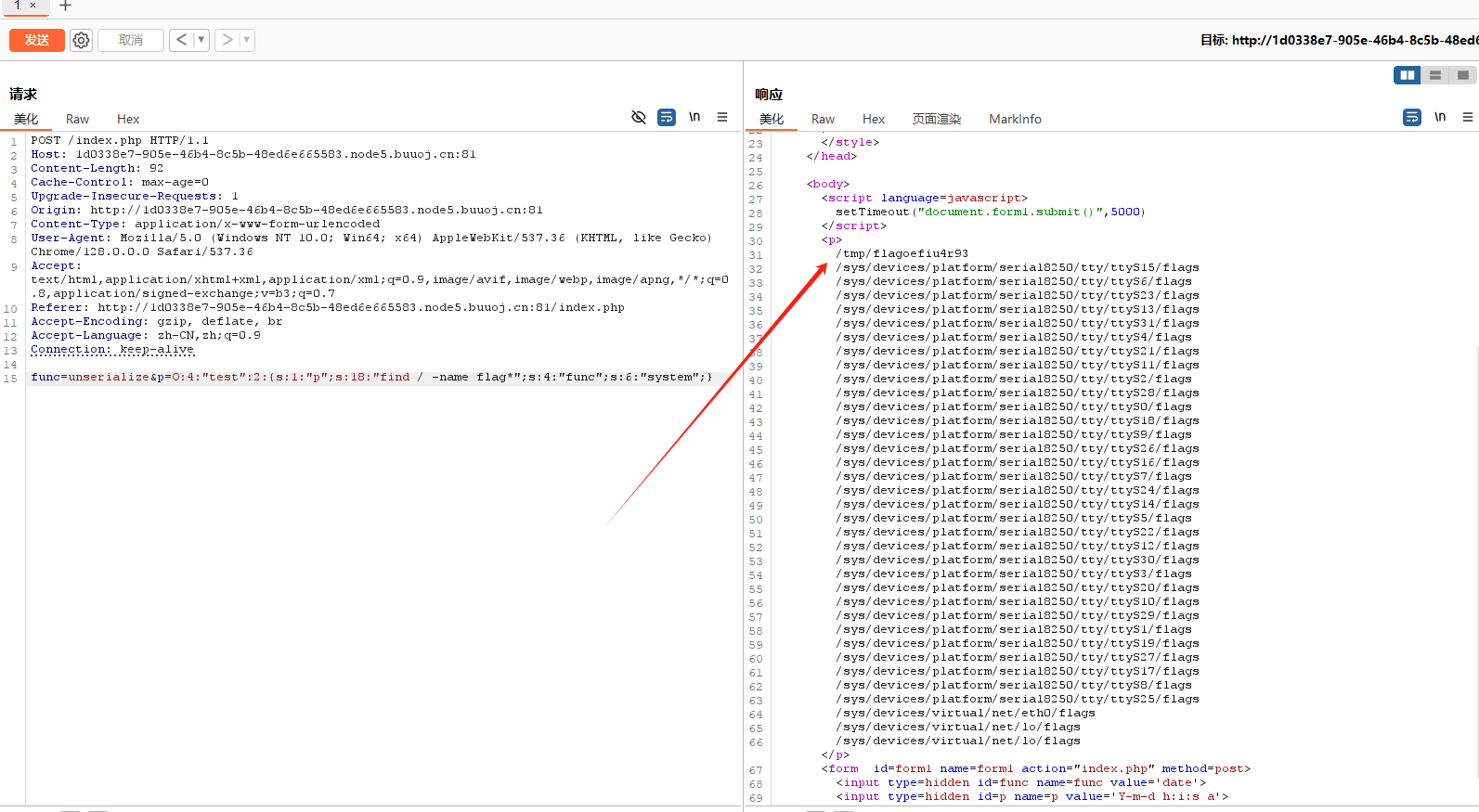The width and height of the screenshot is (1479, 812).
Task: Click the ttyS9/flags response line
Action: click(x=1014, y=434)
